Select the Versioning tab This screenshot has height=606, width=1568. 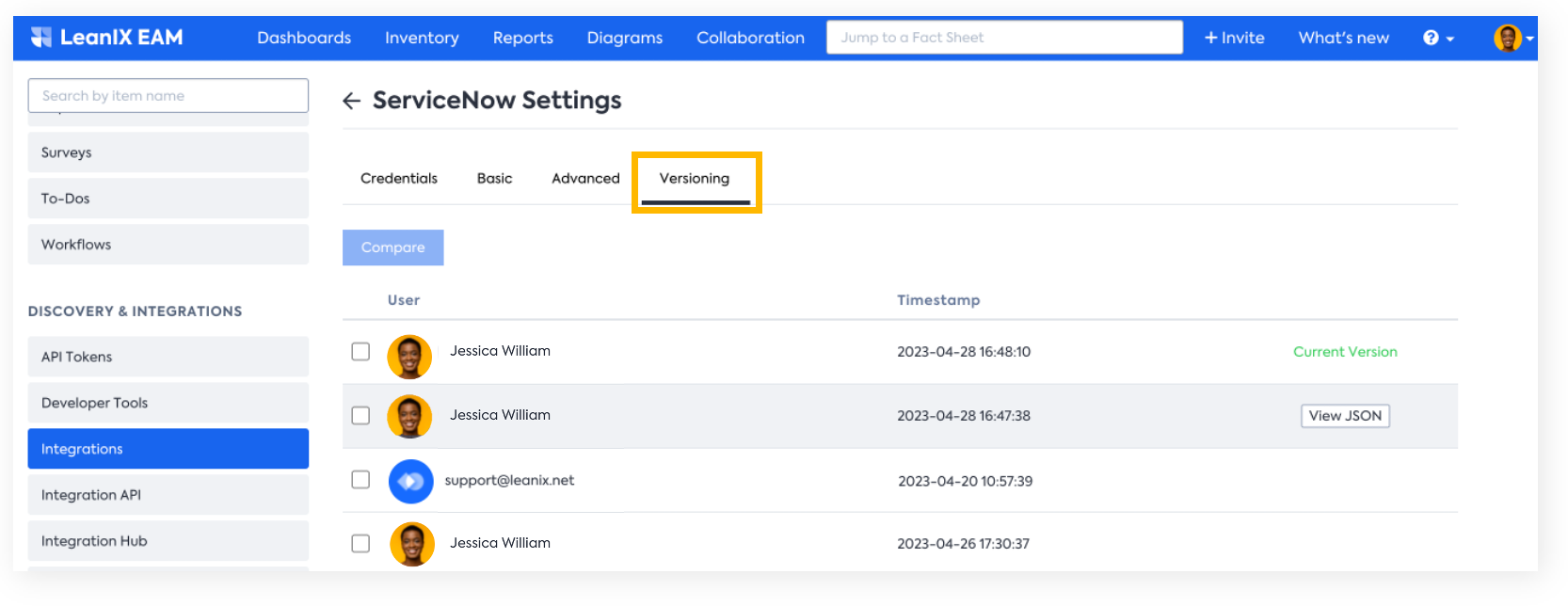(x=695, y=178)
